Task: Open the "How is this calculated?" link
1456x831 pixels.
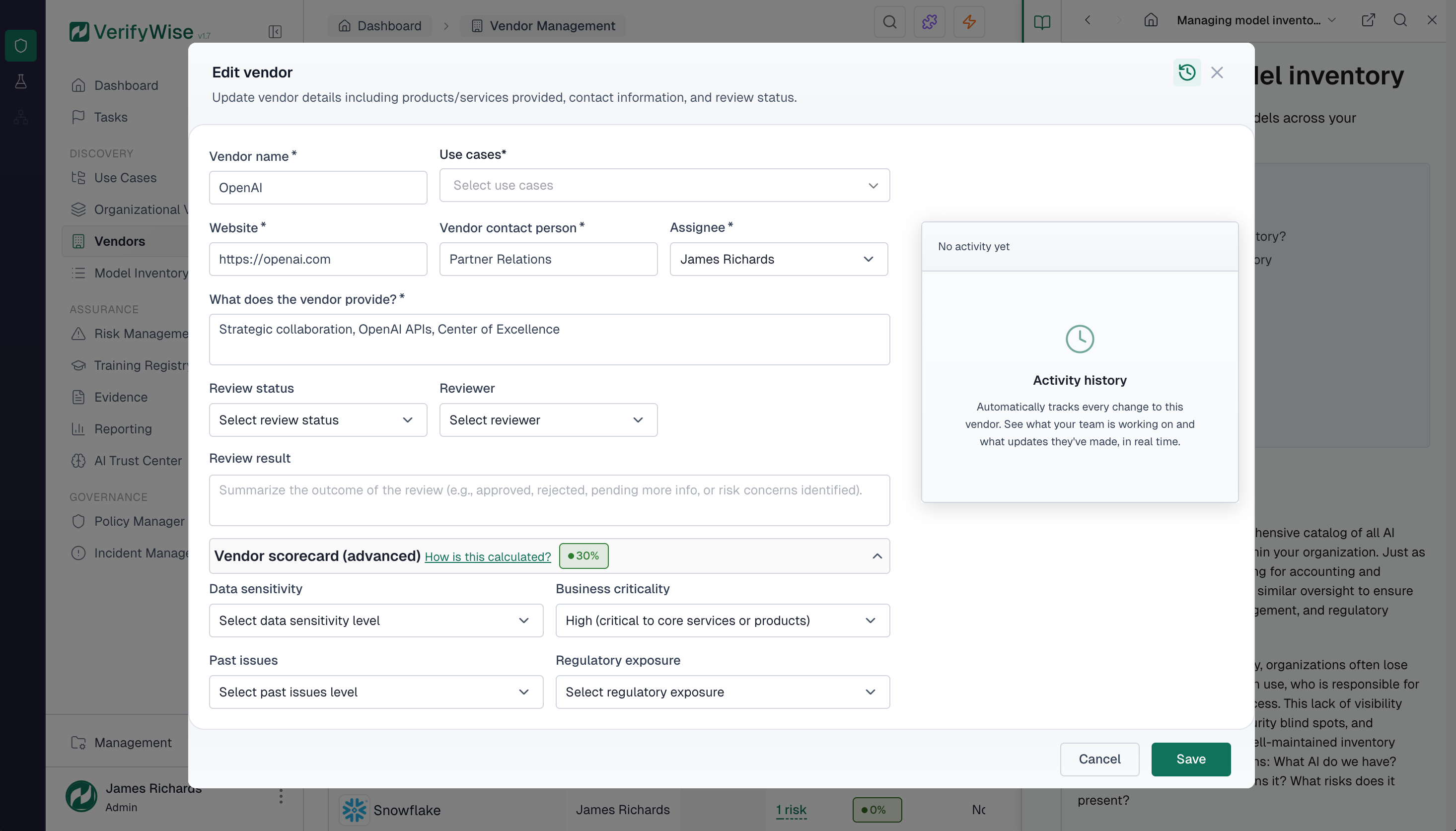Action: pos(488,556)
